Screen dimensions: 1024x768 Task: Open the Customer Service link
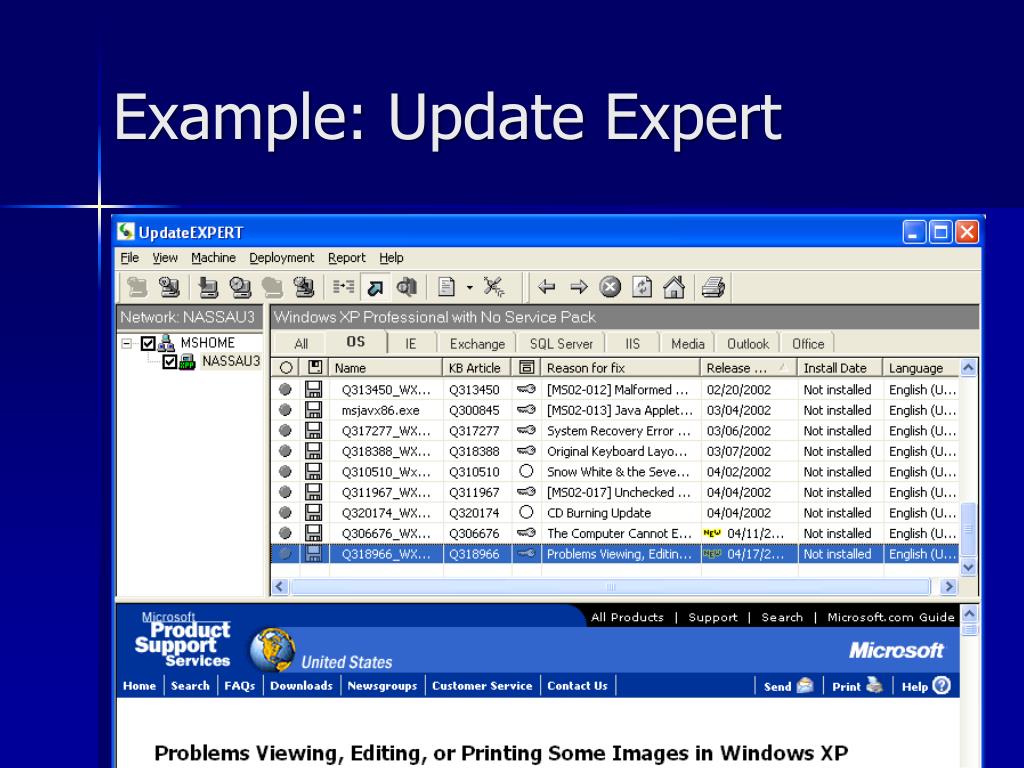(x=482, y=686)
